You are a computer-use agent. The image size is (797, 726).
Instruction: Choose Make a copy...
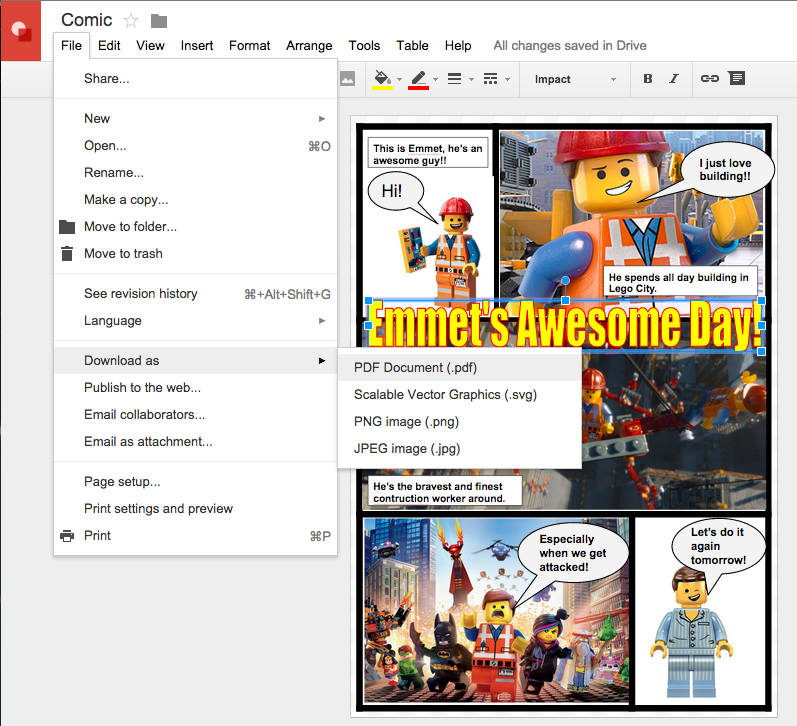click(x=195, y=200)
